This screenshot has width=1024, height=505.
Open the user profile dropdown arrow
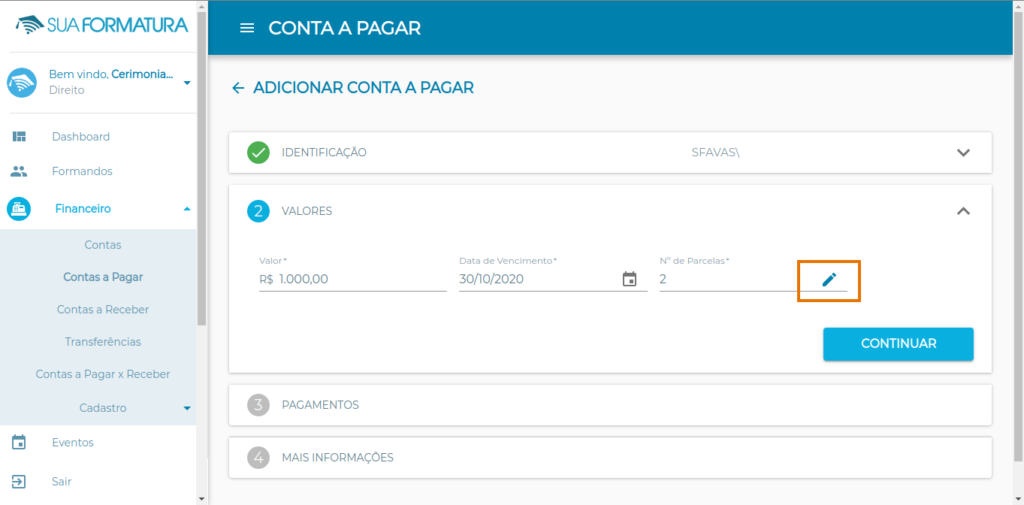pyautogui.click(x=187, y=82)
